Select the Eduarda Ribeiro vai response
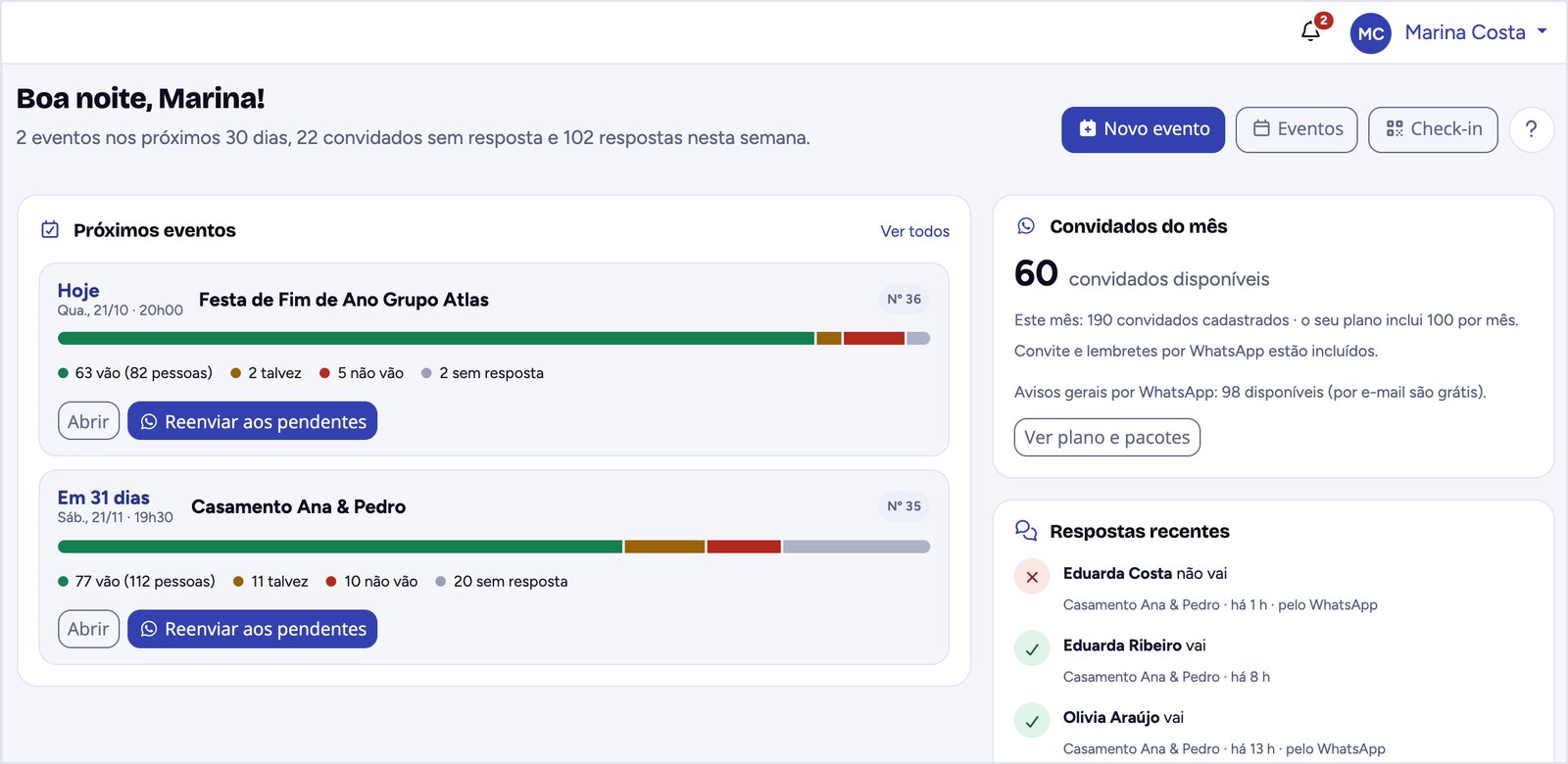 pos(1135,645)
